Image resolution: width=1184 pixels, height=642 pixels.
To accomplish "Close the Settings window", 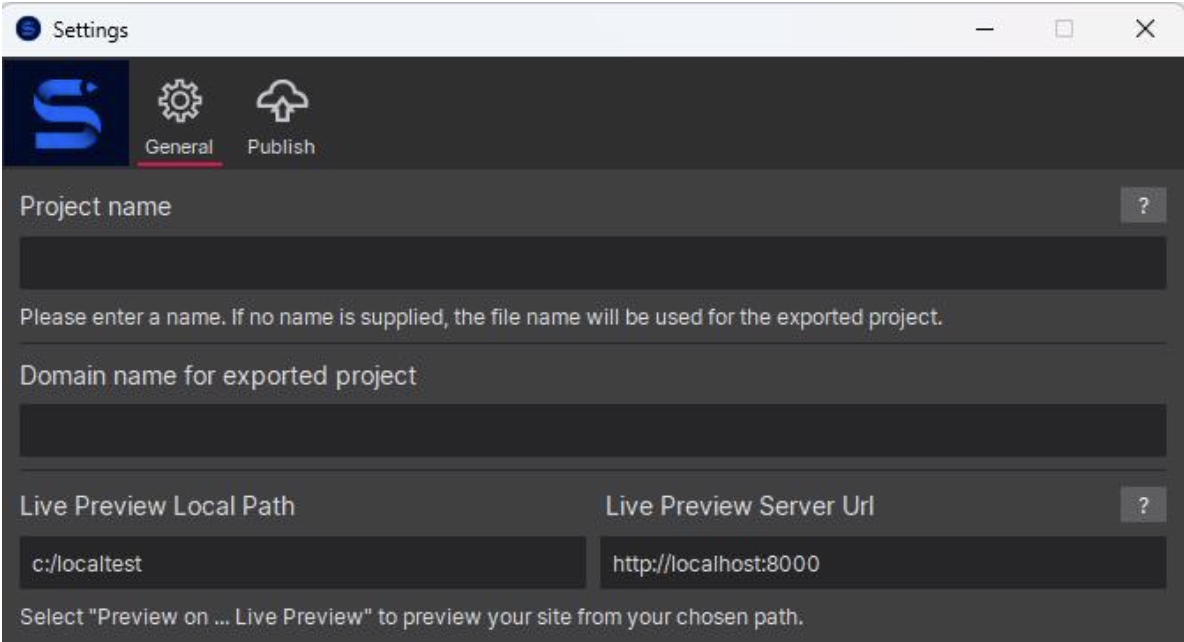I will point(1146,30).
